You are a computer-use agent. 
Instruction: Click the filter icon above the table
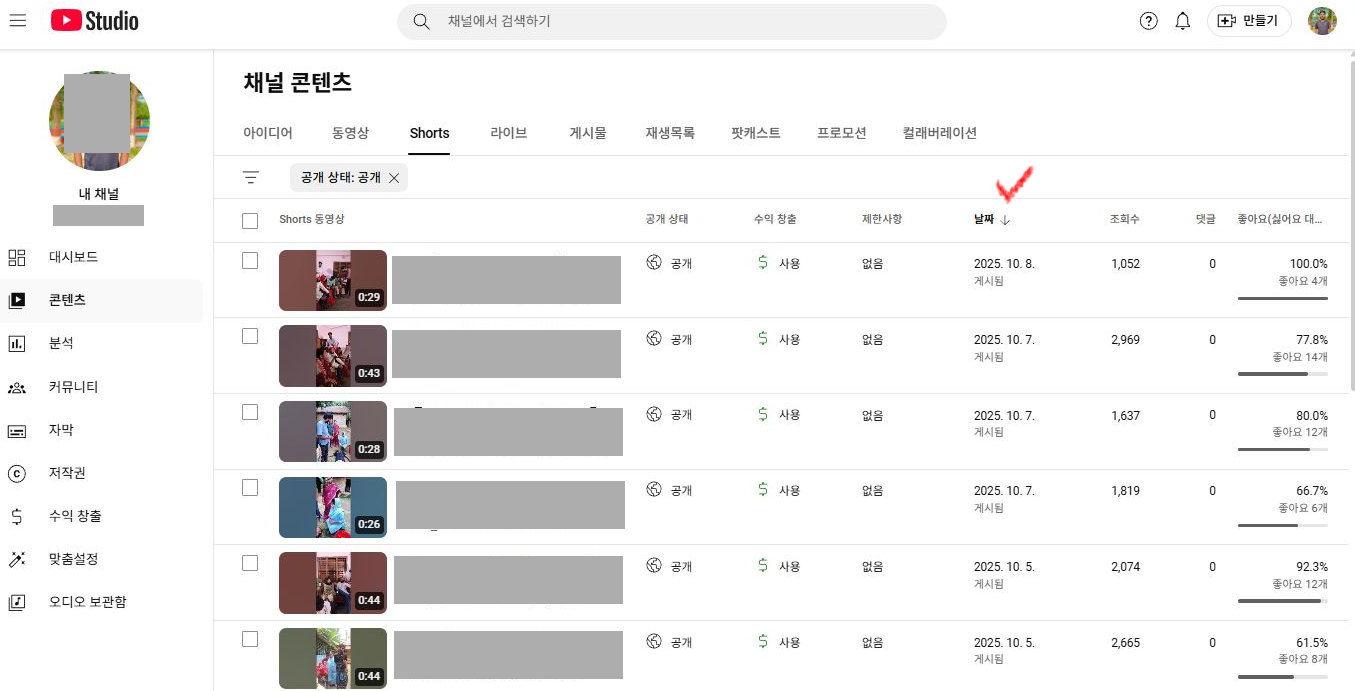(250, 178)
